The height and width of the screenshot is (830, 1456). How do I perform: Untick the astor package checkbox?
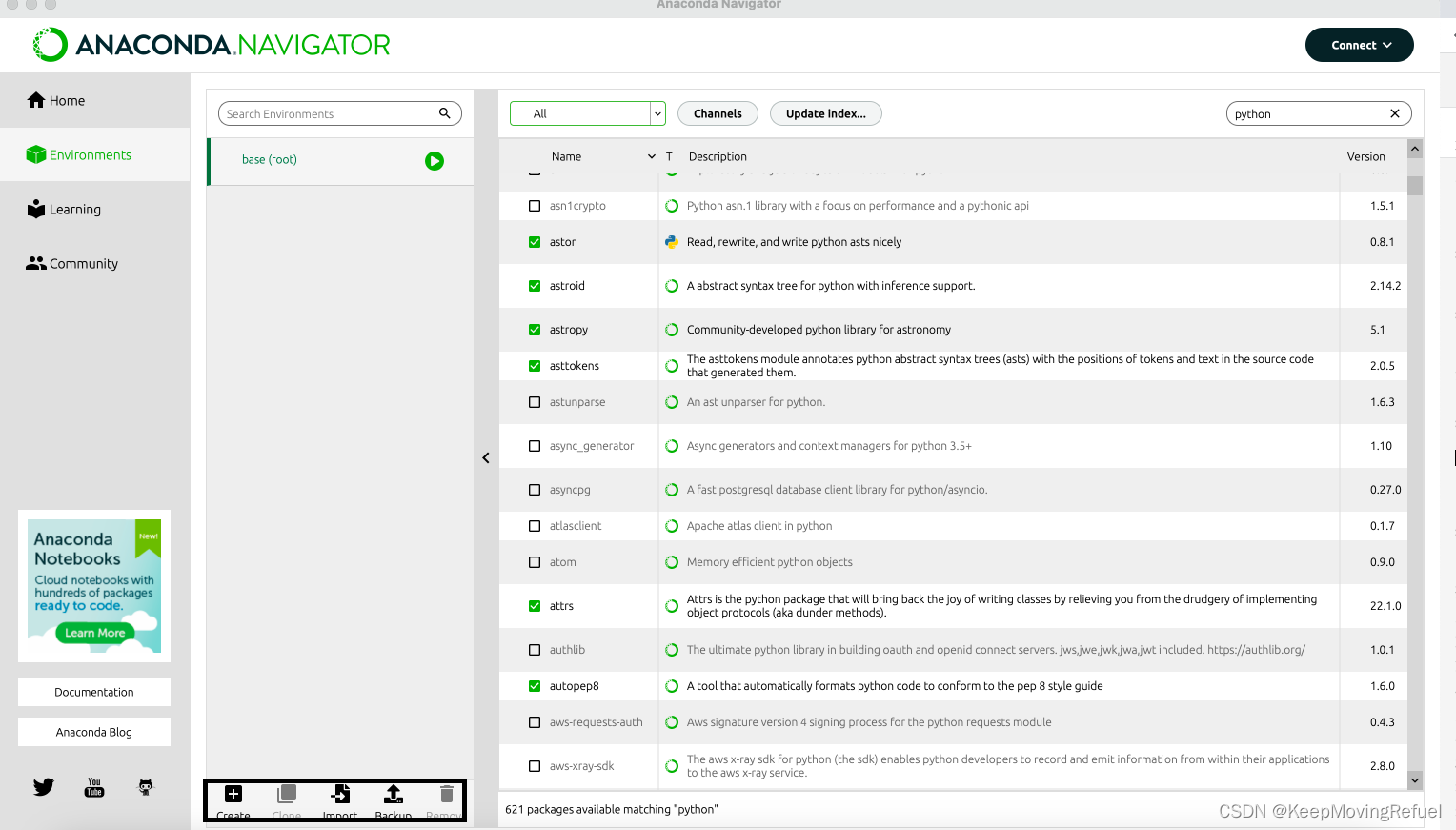coord(535,242)
